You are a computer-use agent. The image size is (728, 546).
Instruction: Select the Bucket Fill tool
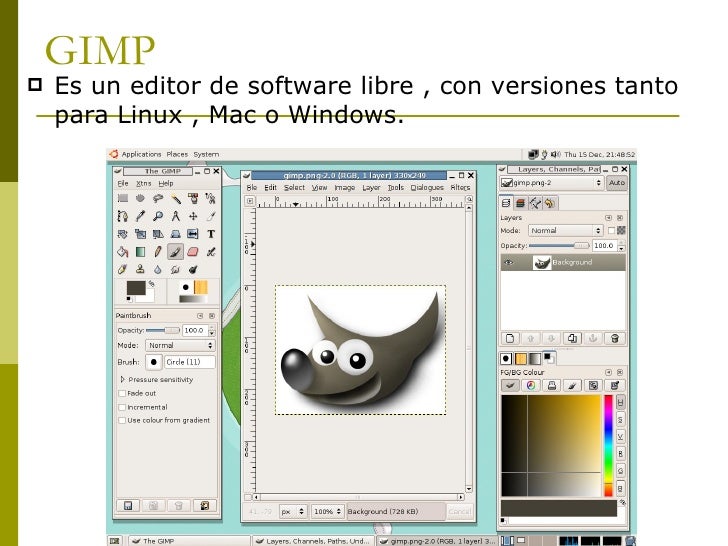pos(123,252)
